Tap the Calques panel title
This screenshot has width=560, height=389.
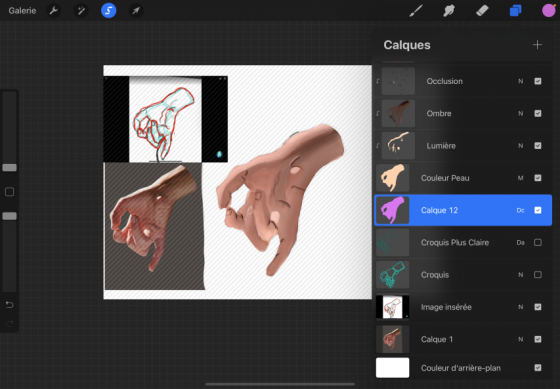(407, 45)
